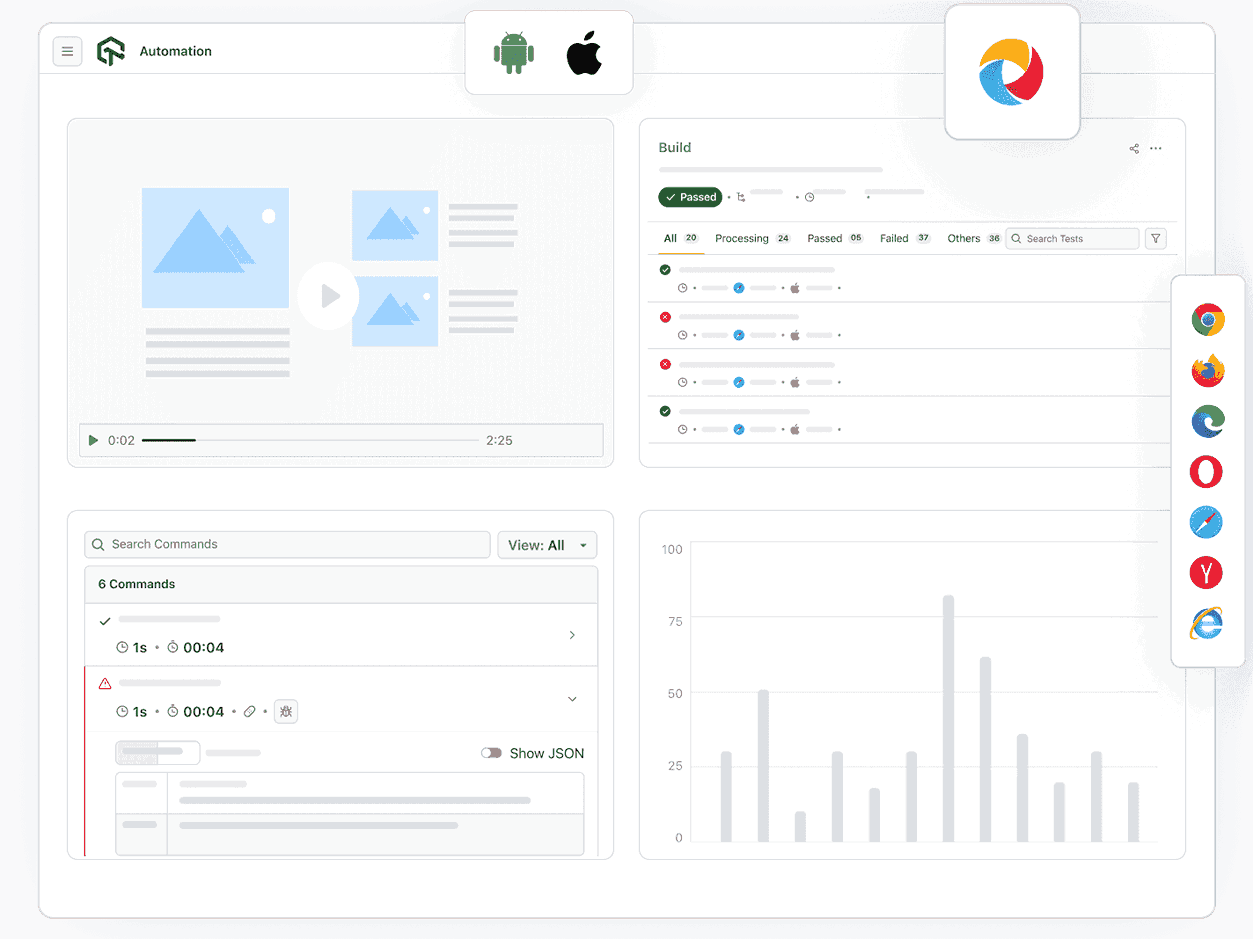The image size is (1253, 939).
Task: Open the three-dot menu in Build panel
Action: pyautogui.click(x=1156, y=148)
